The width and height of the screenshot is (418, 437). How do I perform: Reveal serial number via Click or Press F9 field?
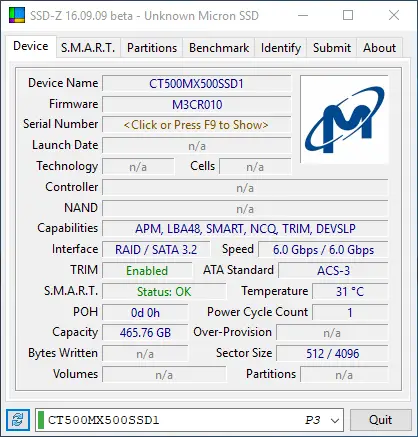(197, 125)
